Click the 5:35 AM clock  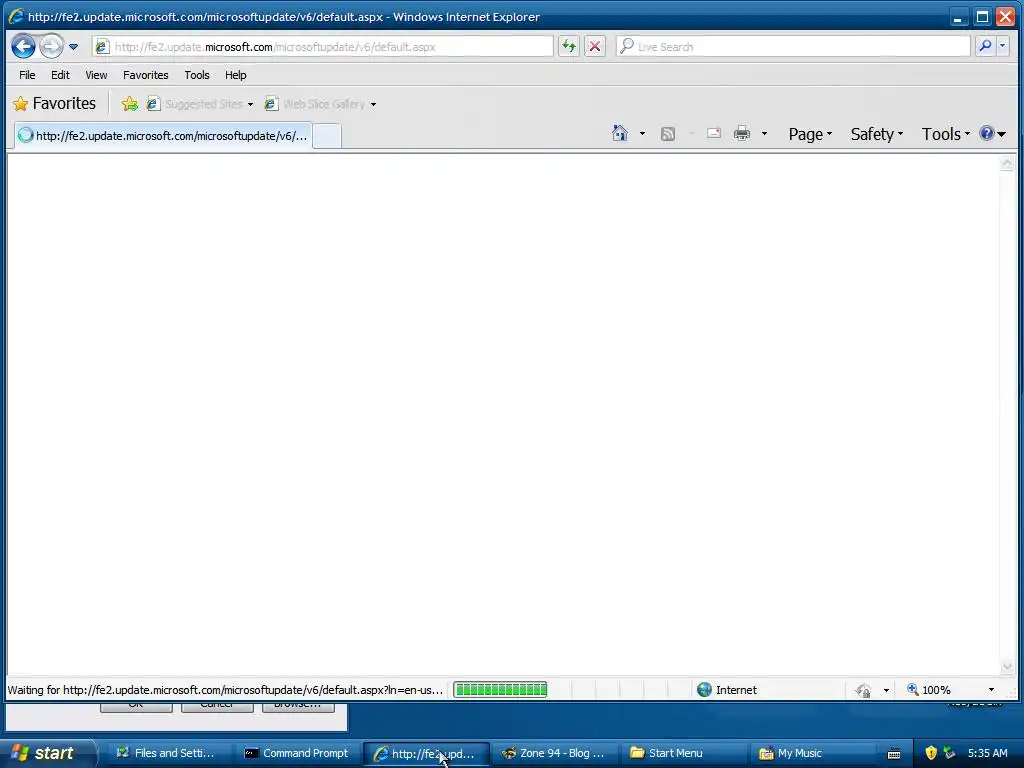[987, 753]
